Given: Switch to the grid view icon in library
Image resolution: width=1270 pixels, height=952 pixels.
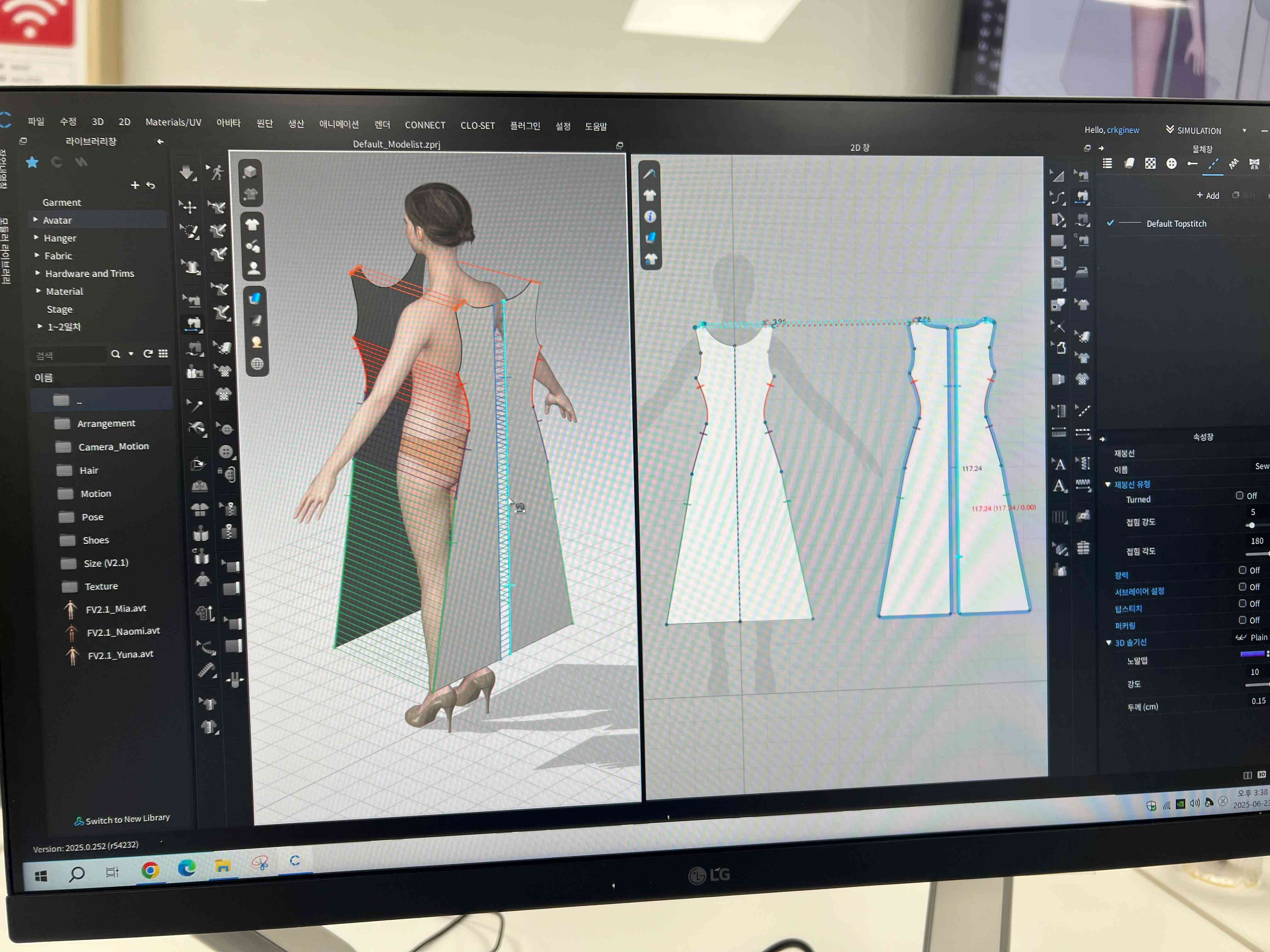Looking at the screenshot, I should 163,354.
